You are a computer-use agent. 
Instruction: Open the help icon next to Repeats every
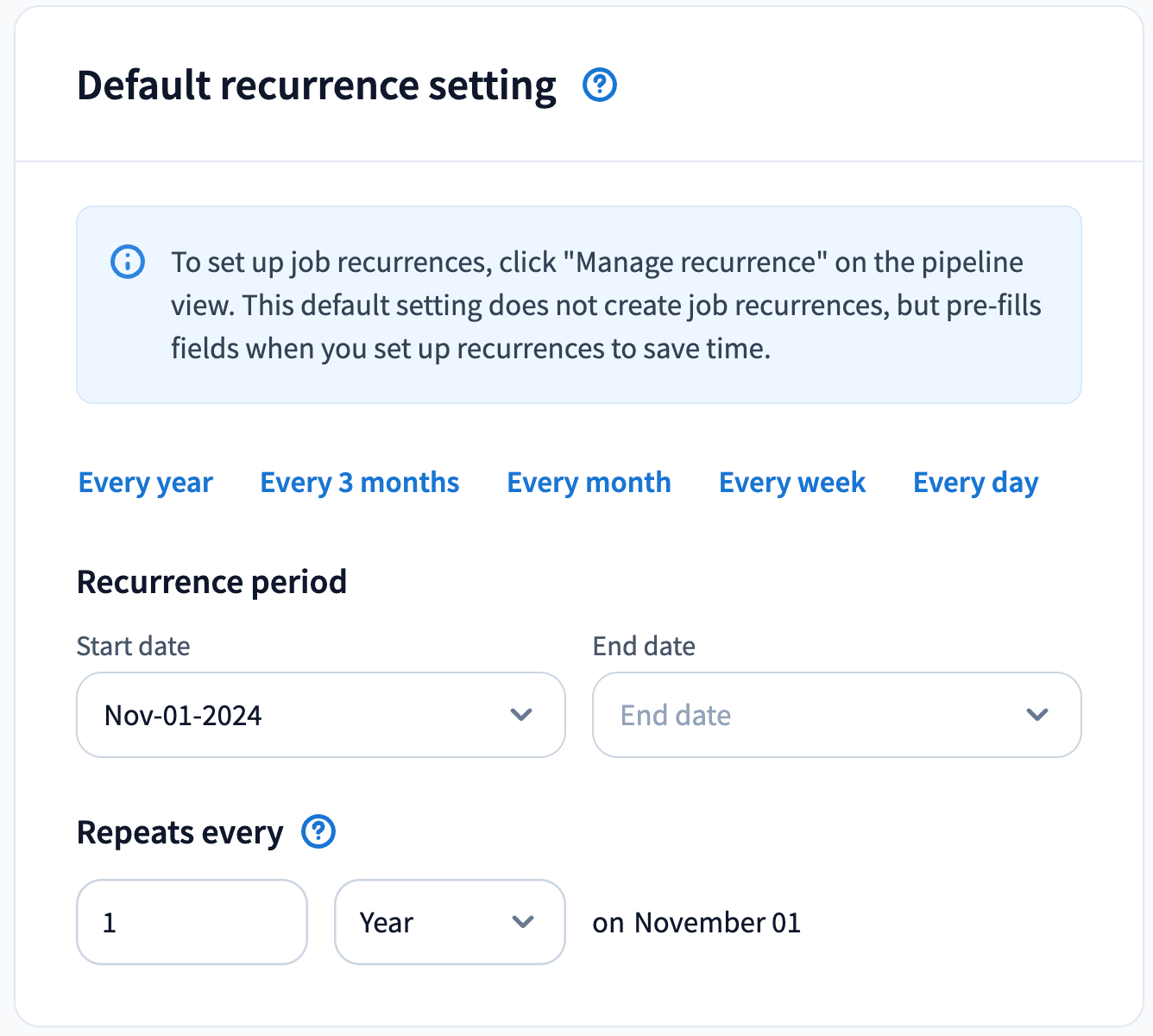[318, 832]
